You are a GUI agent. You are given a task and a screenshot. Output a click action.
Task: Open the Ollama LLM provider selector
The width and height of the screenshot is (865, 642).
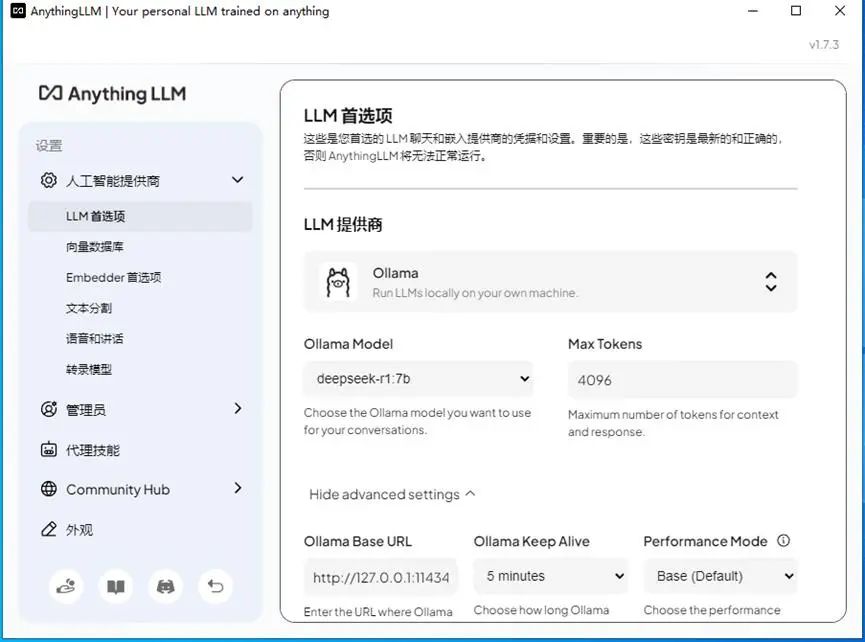551,282
